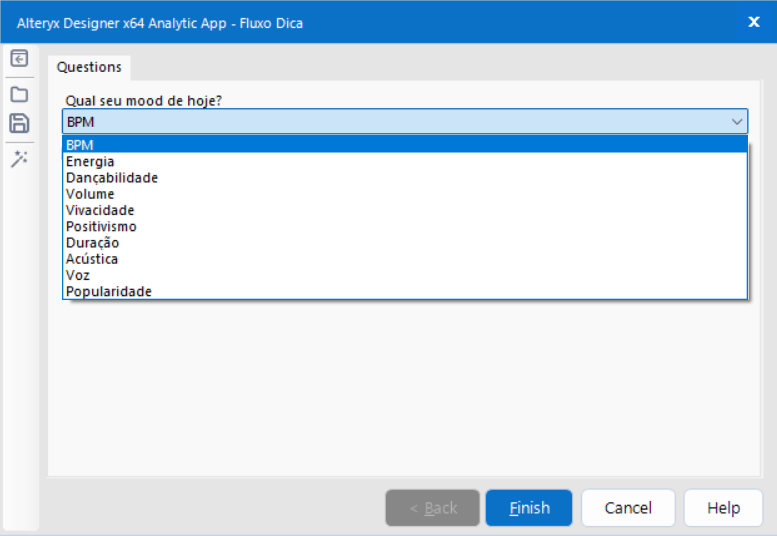This screenshot has height=536, width=777.
Task: Click the Cancel button
Action: (x=628, y=508)
